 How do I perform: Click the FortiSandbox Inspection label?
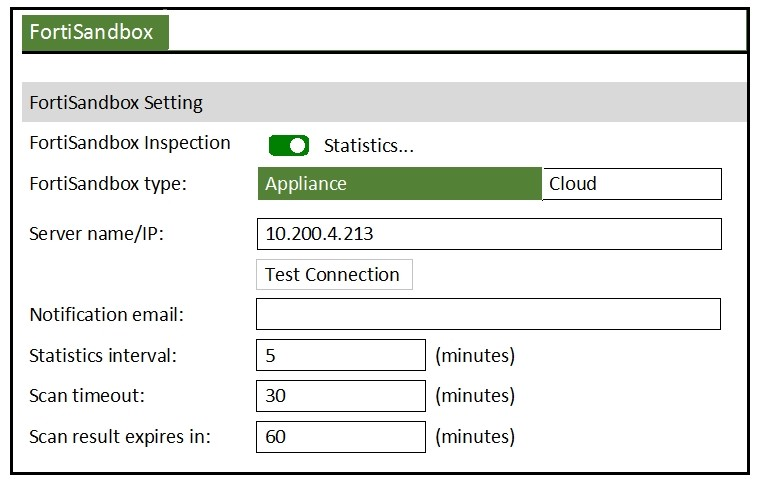click(x=130, y=143)
